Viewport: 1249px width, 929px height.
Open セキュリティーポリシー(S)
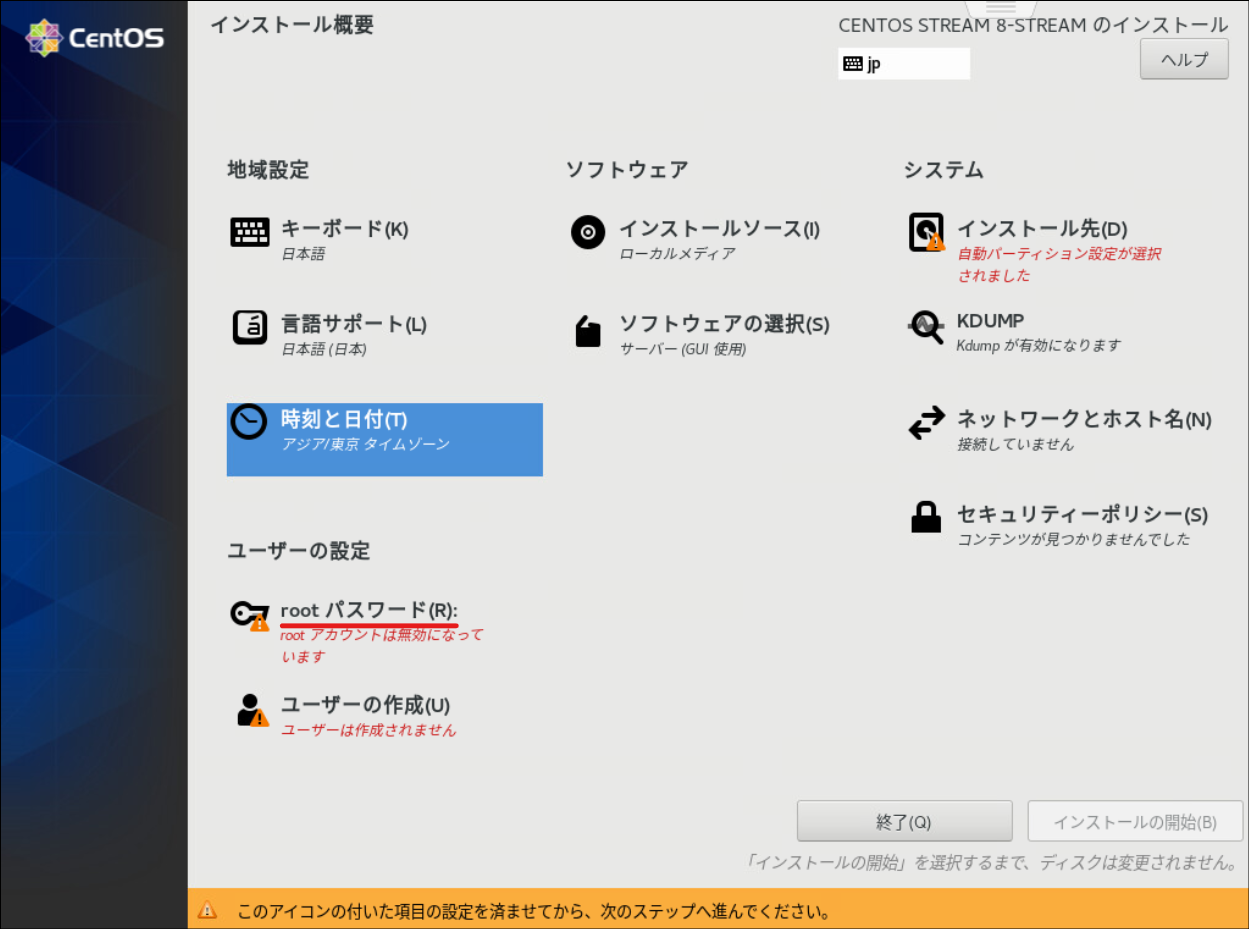tap(1082, 514)
